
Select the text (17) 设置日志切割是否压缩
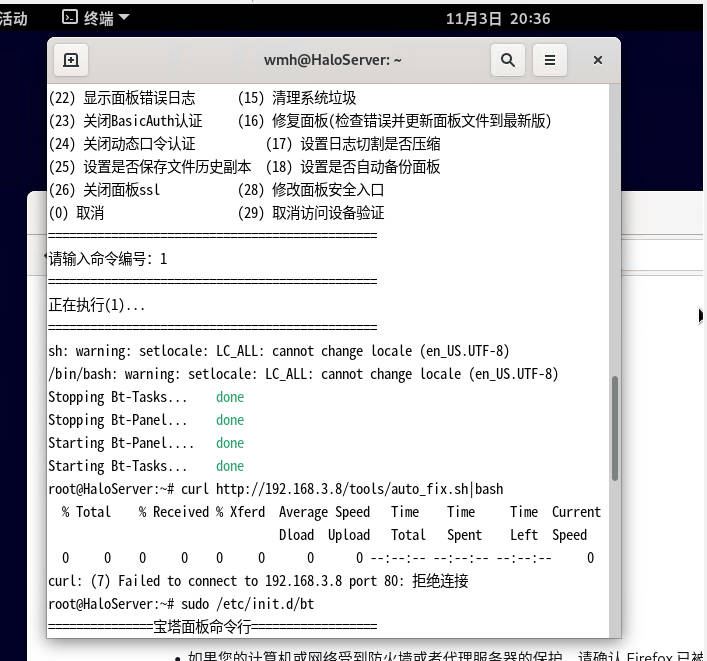(353, 144)
